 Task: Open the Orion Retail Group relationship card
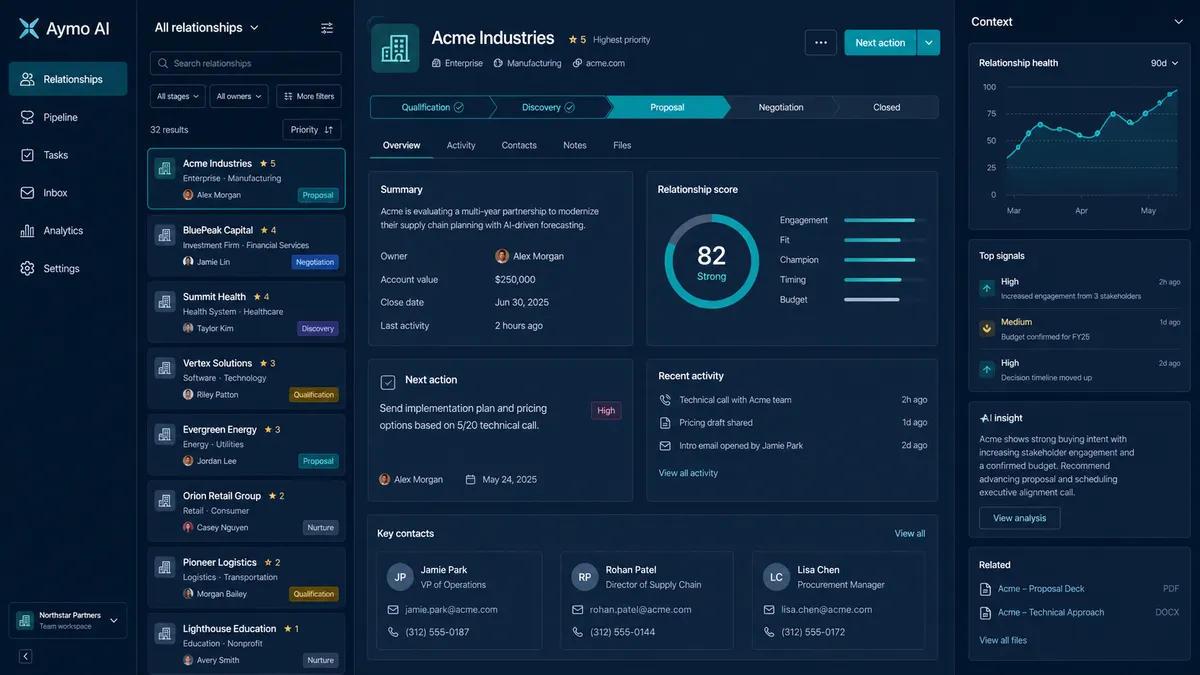pyautogui.click(x=246, y=511)
